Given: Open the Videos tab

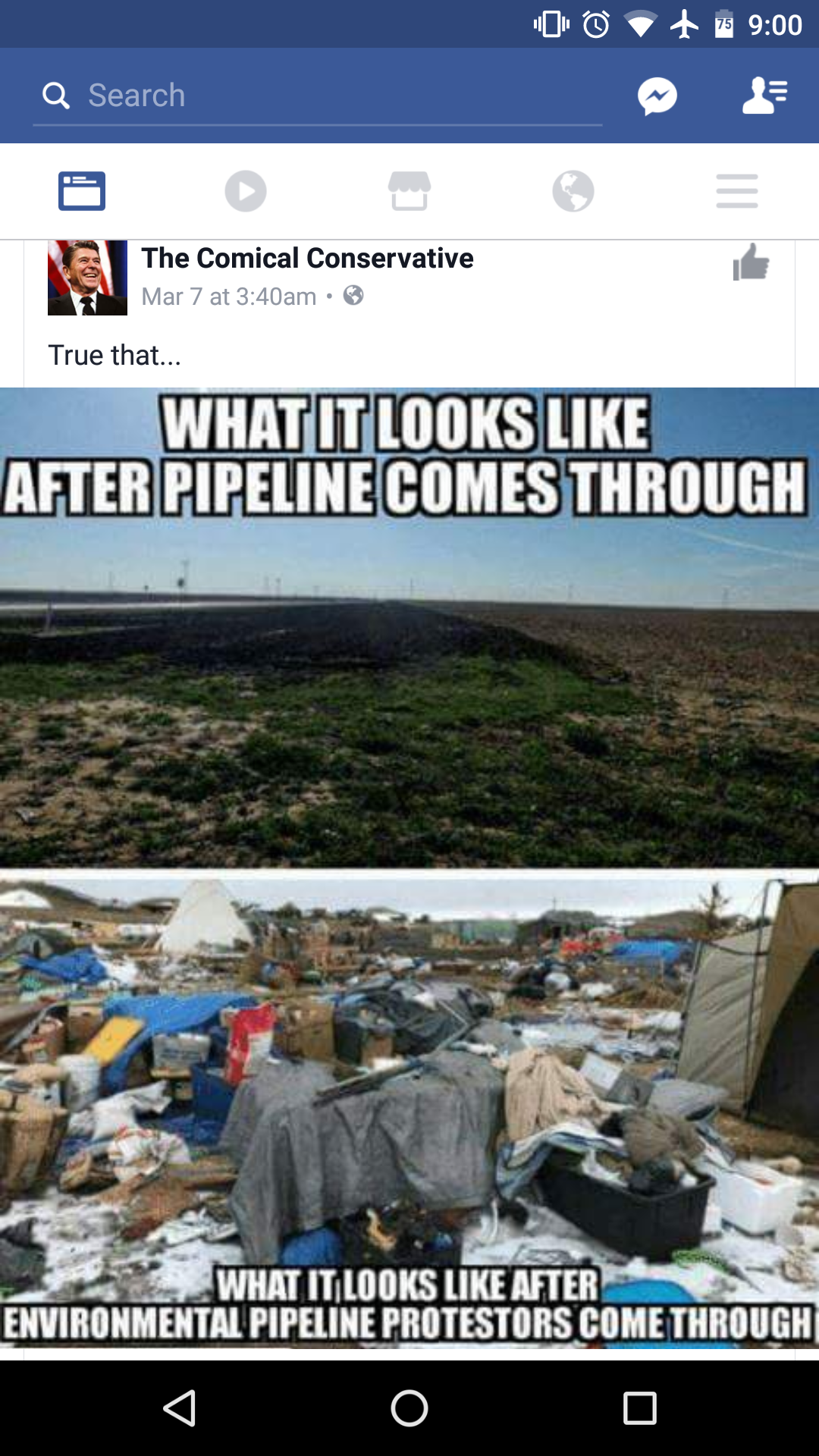Looking at the screenshot, I should point(246,191).
